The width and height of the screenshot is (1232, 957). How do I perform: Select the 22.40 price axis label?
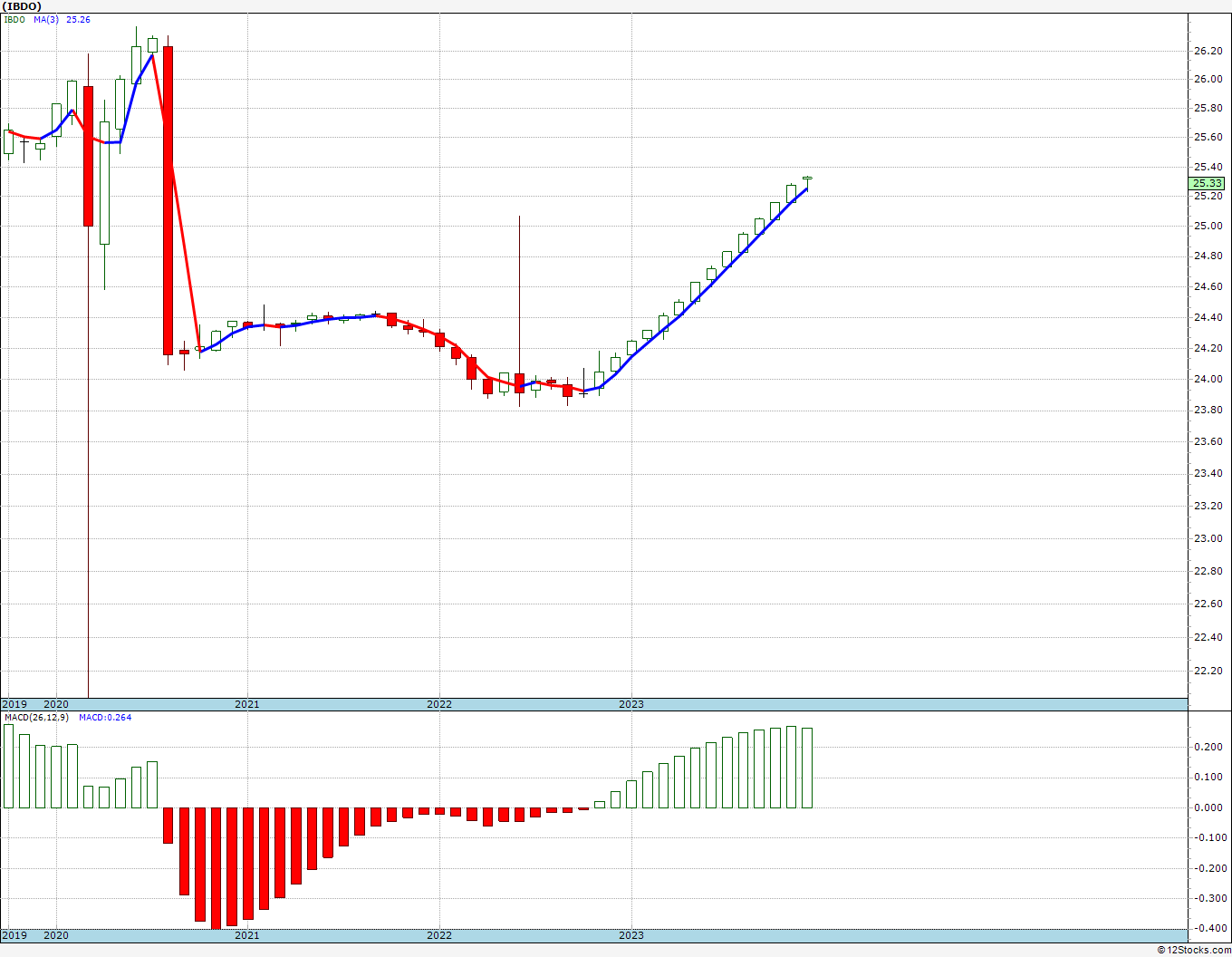pyautogui.click(x=1208, y=637)
